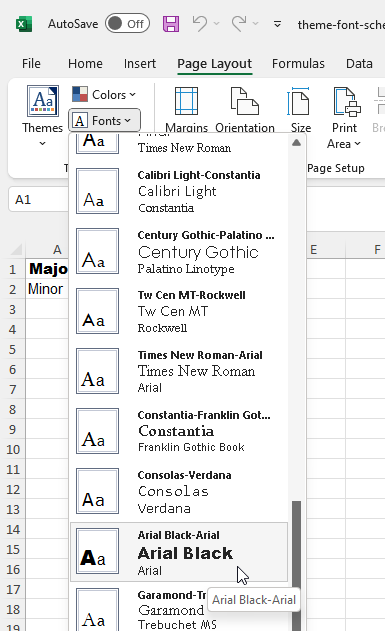Choose the Calibri Light-Constantia font scheme

point(179,191)
